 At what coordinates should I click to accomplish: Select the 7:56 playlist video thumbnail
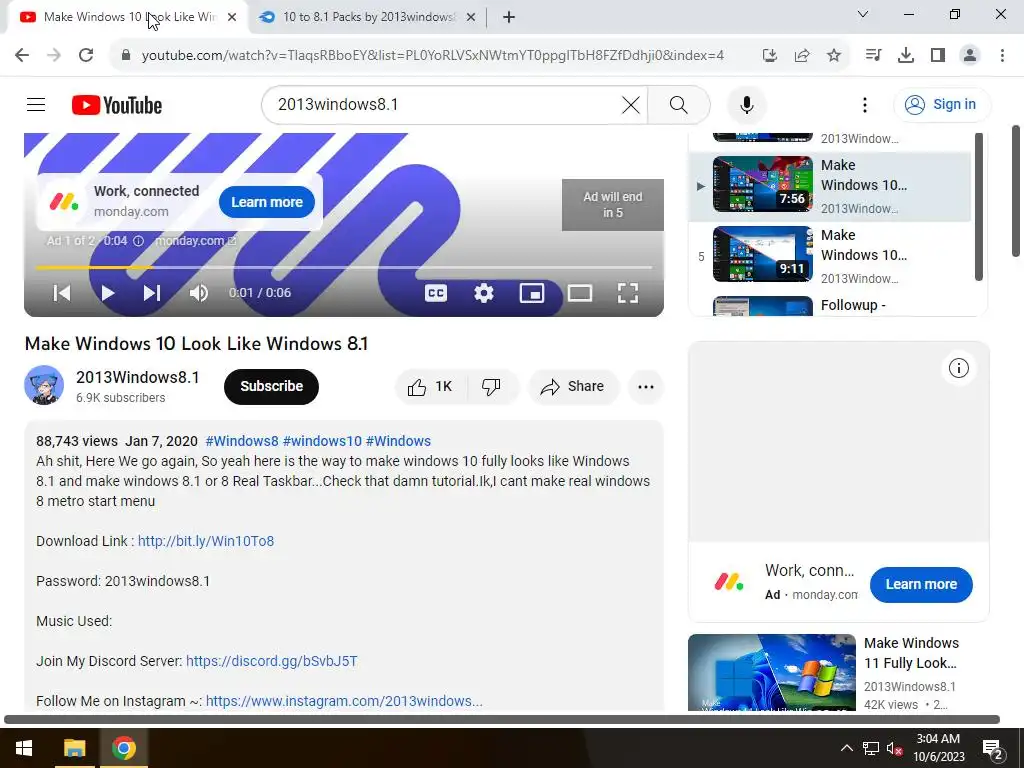(763, 184)
